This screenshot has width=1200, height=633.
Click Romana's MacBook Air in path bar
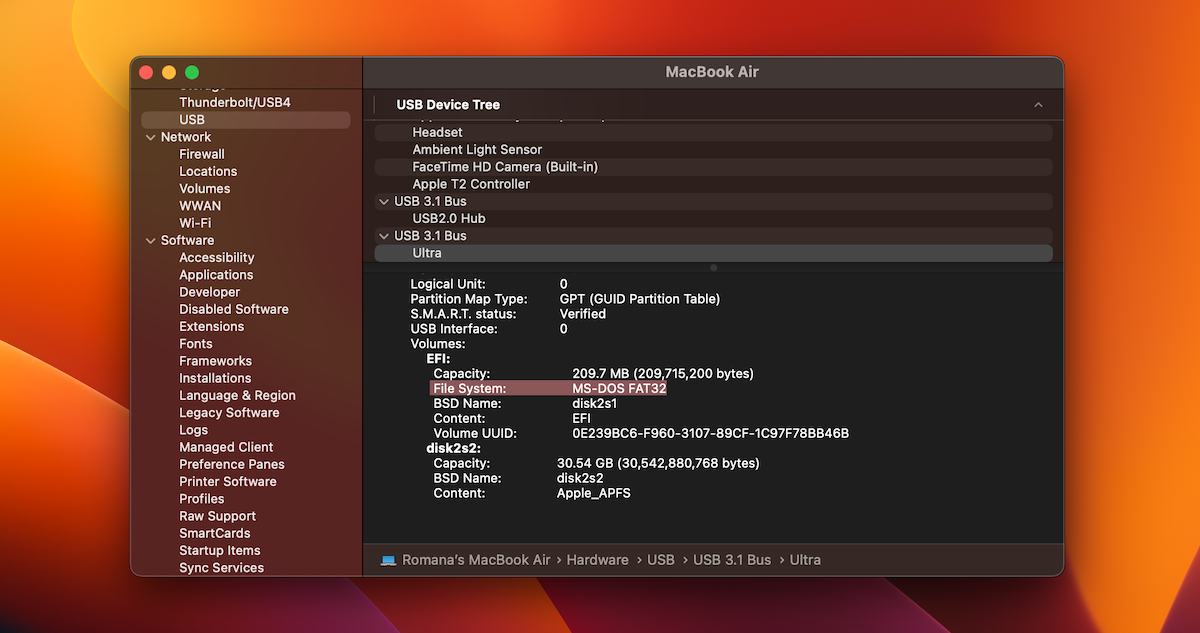(476, 560)
